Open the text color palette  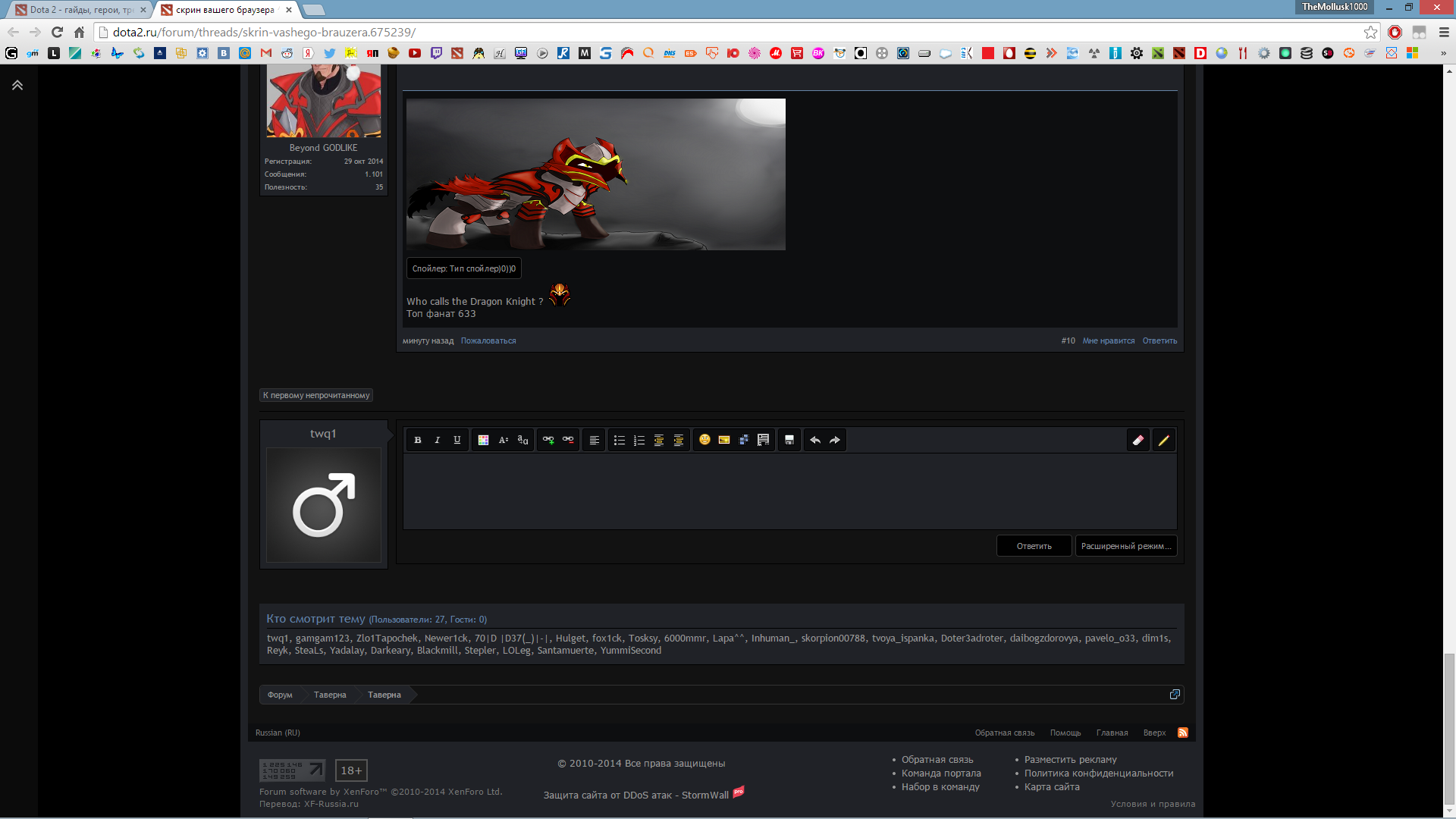tap(483, 440)
